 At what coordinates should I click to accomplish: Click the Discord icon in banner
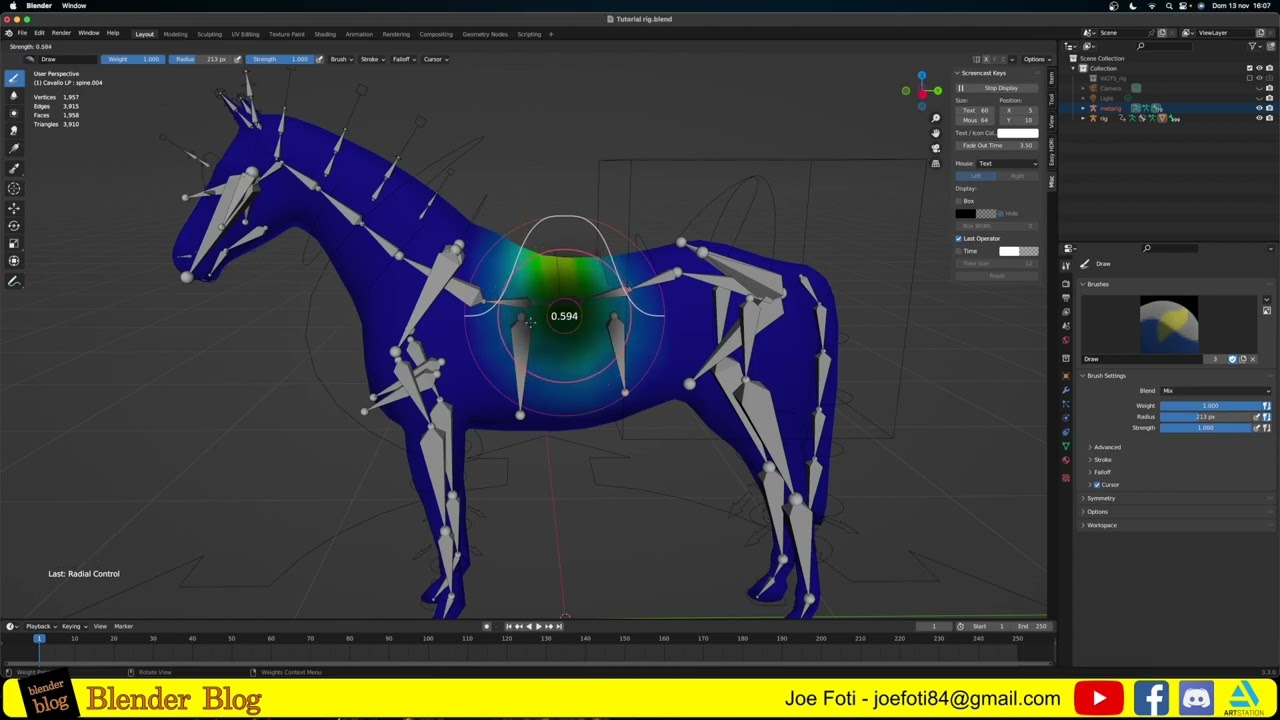1197,698
